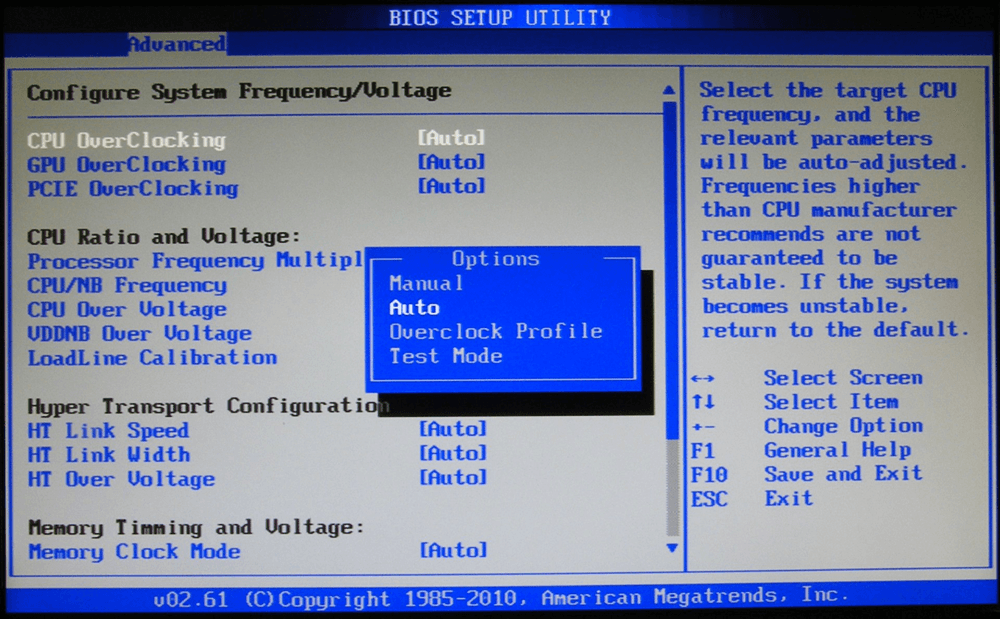1000x619 pixels.
Task: Select the Advanced tab
Action: [x=177, y=44]
